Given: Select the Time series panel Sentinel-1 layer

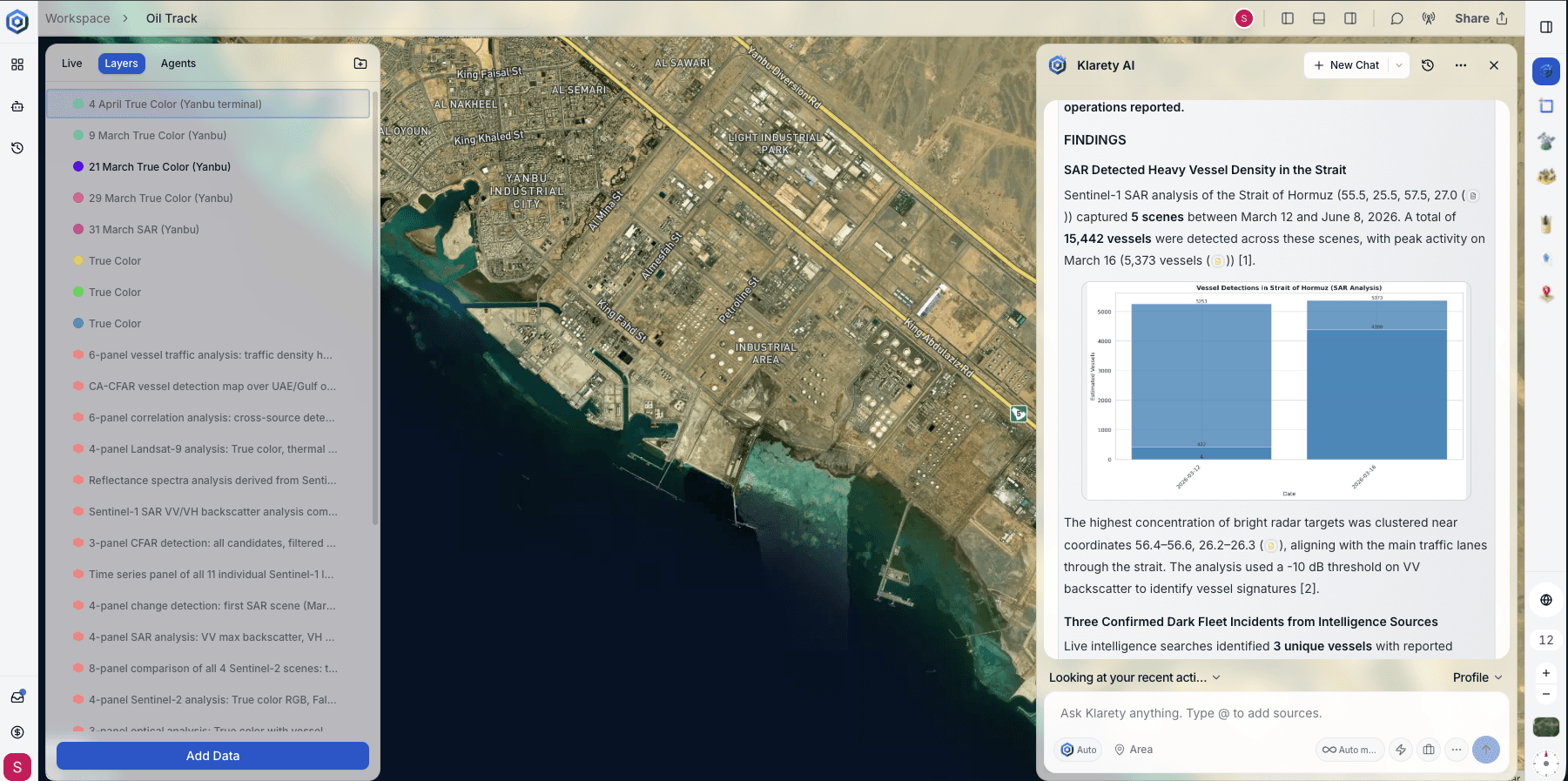Looking at the screenshot, I should coord(208,575).
